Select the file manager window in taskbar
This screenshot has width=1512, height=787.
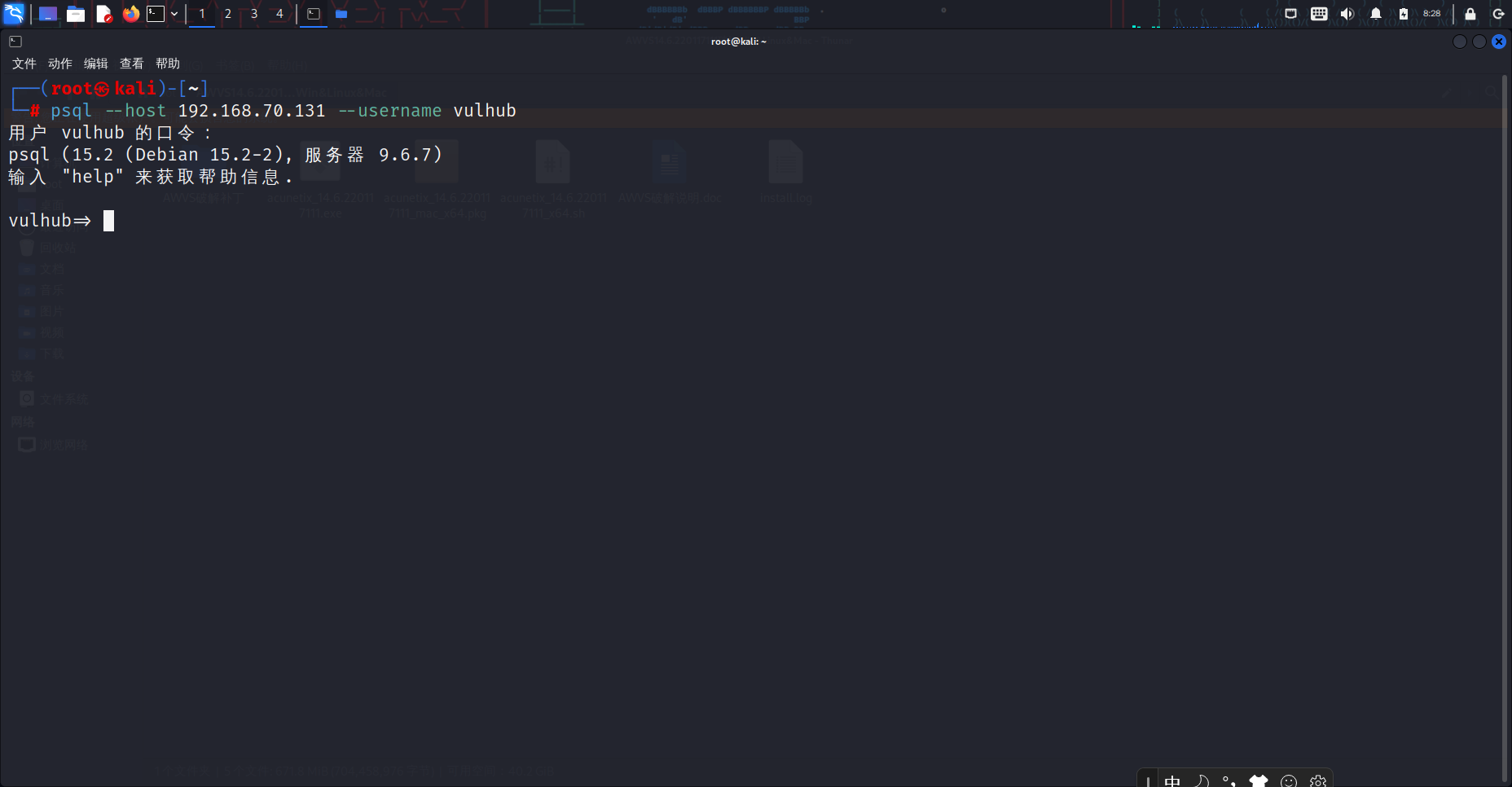(341, 14)
